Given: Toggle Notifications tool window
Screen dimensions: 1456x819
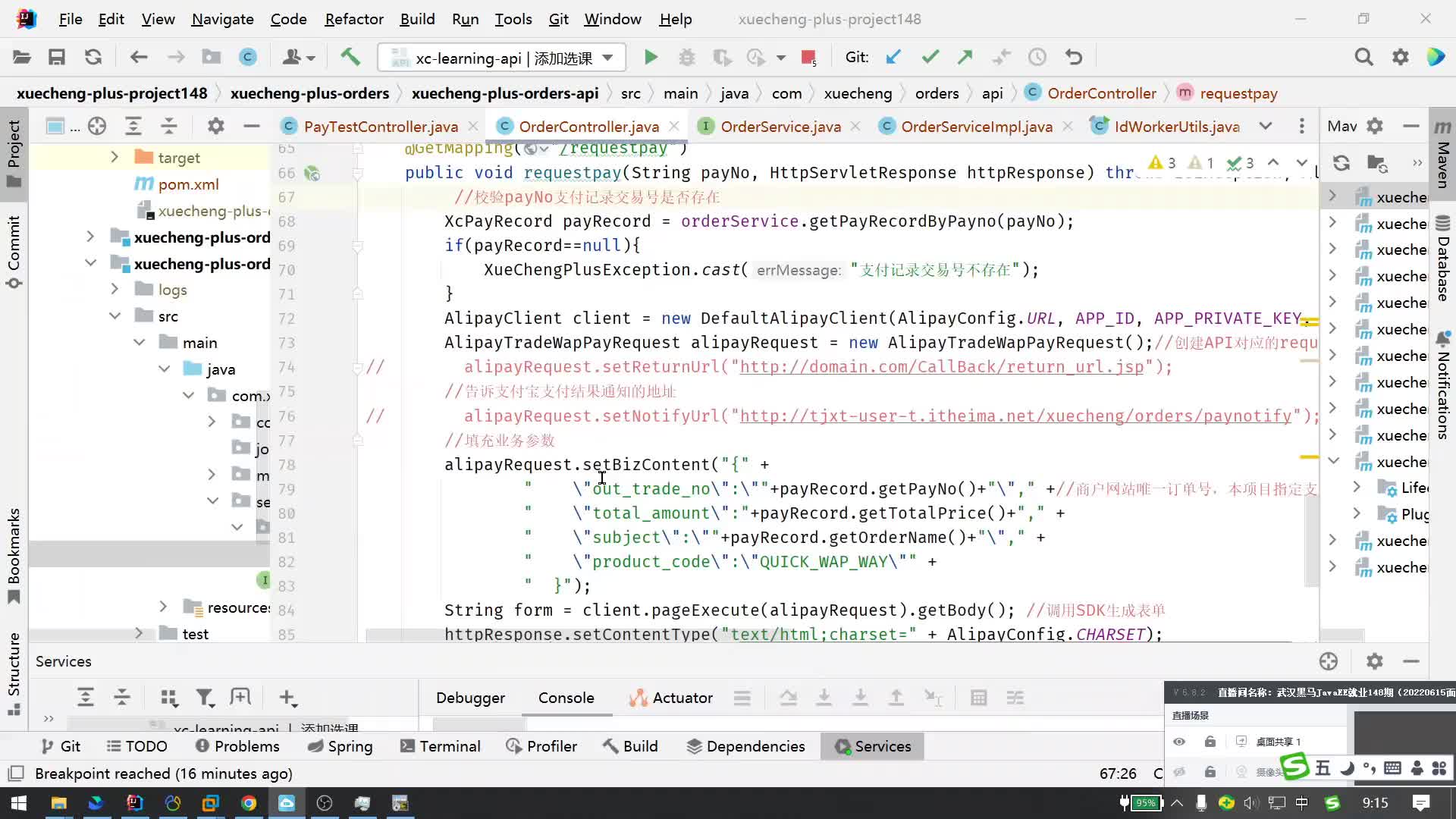Looking at the screenshot, I should 1443,385.
